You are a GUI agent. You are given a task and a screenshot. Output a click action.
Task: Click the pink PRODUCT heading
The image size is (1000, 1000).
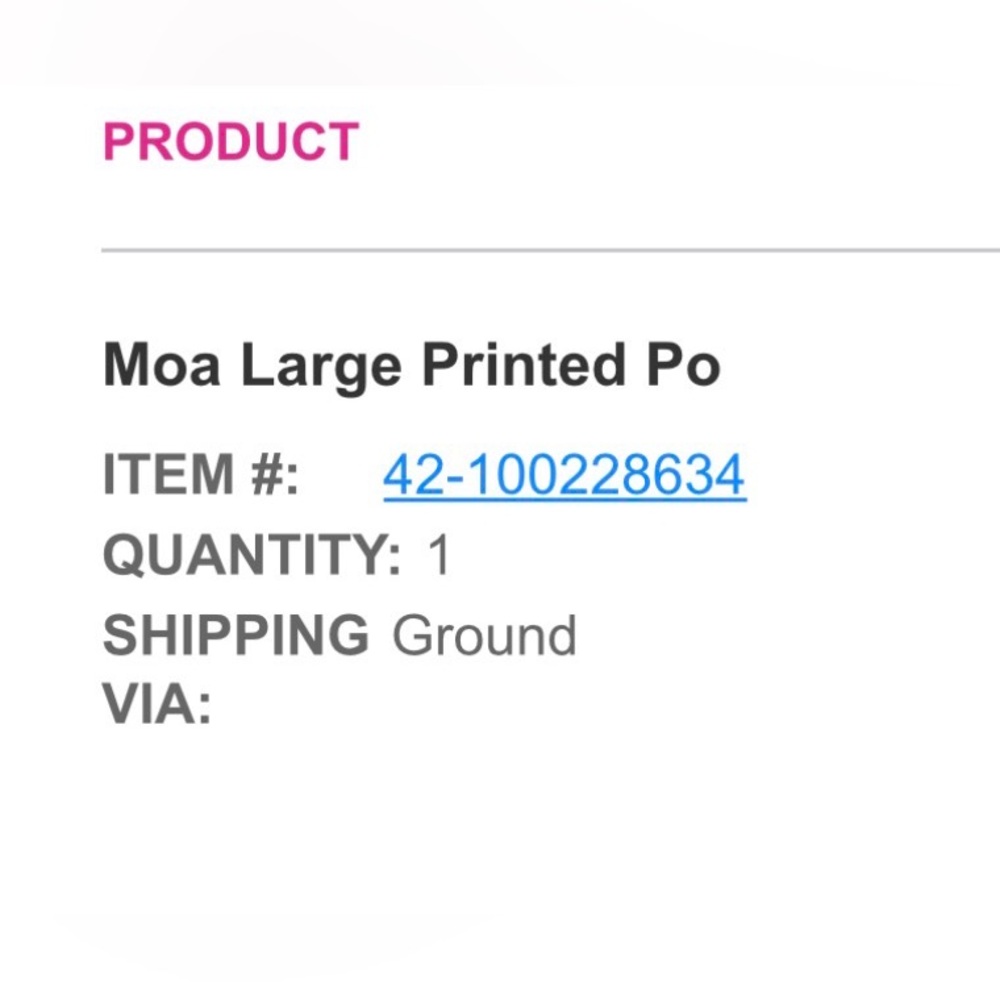click(231, 141)
